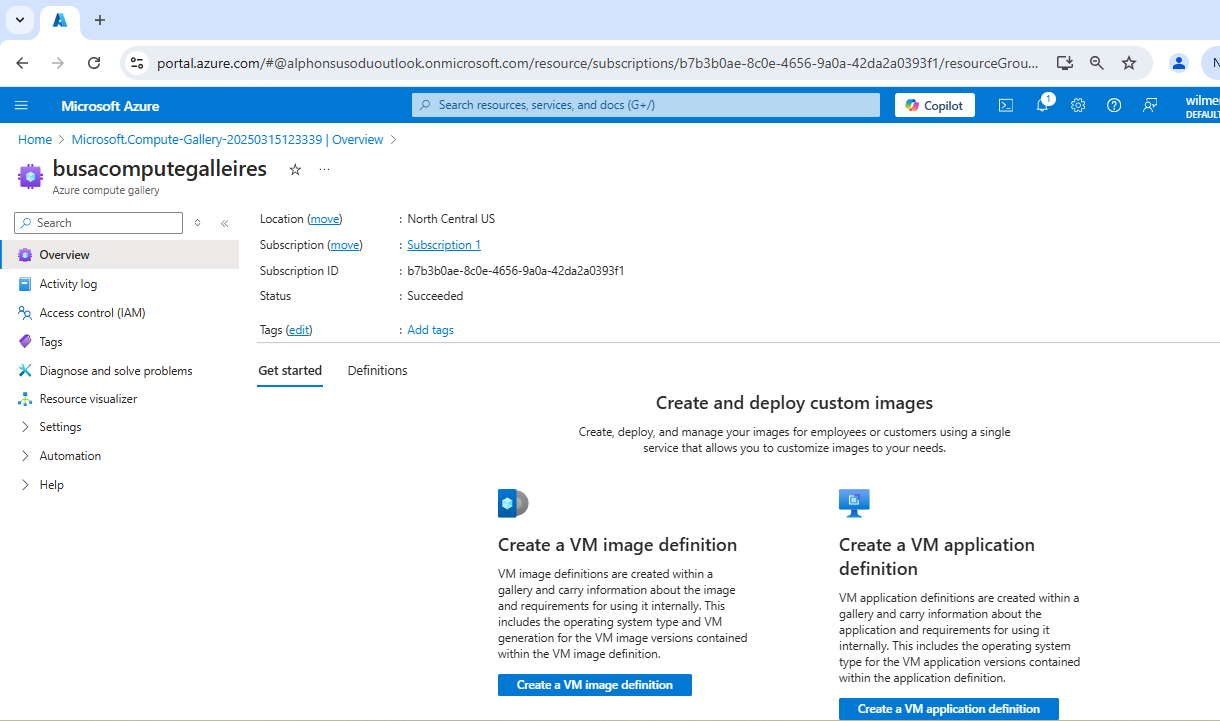
Task: Favorite busacomputegalleires with the star icon
Action: 295,170
